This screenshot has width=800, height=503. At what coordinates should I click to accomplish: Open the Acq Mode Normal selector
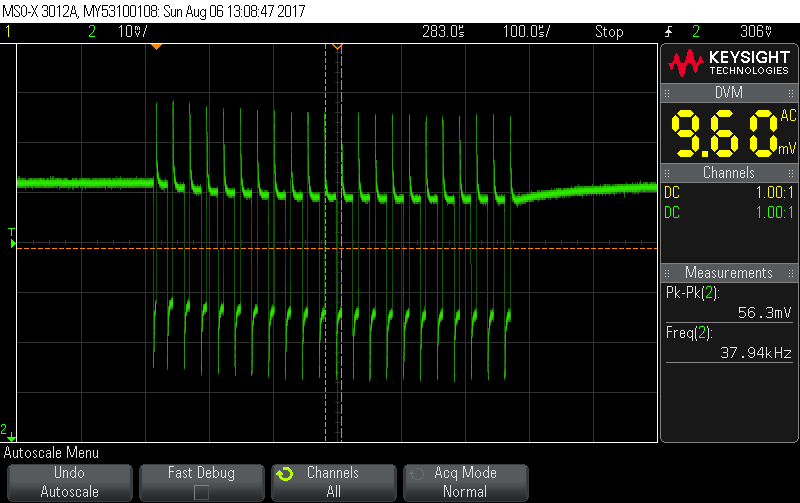pyautogui.click(x=465, y=482)
